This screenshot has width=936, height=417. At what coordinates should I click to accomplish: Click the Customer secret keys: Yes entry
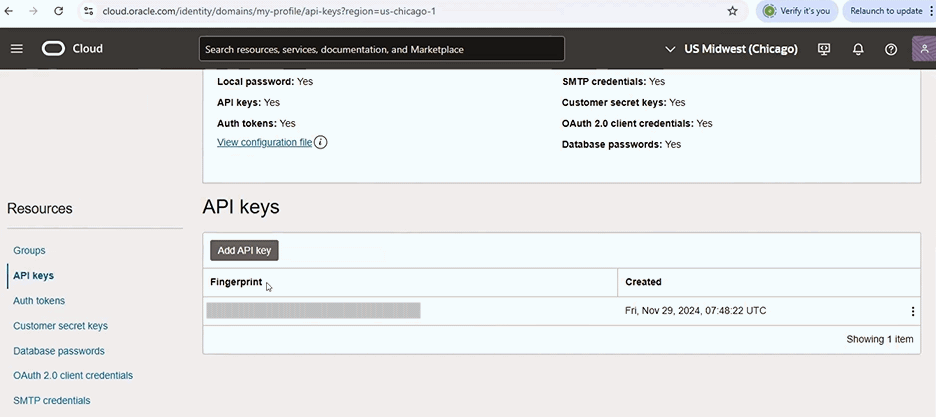623,103
